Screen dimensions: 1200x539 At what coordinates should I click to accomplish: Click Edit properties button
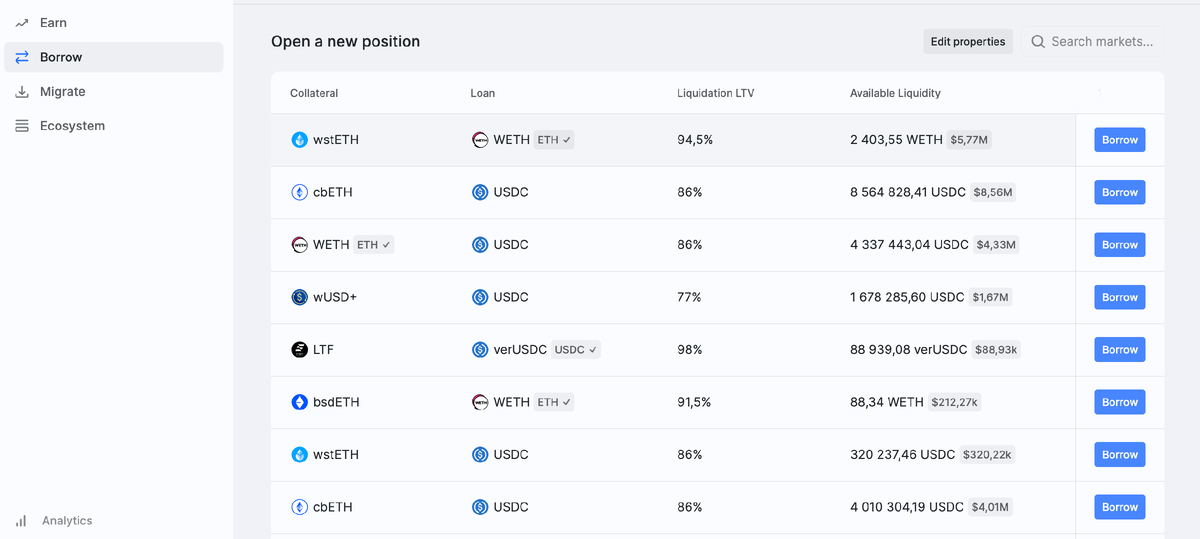[x=967, y=42]
